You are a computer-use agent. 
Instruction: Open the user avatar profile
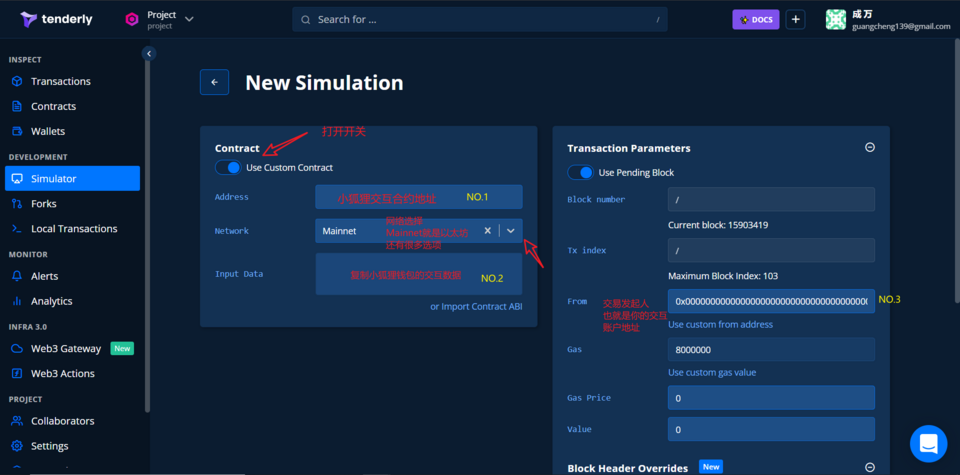(835, 20)
